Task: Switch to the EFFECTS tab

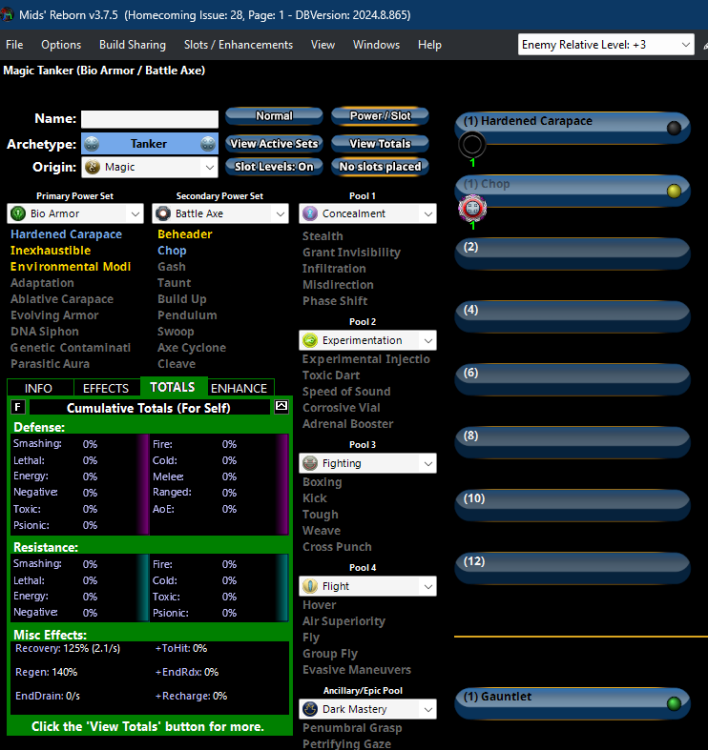Action: (105, 388)
